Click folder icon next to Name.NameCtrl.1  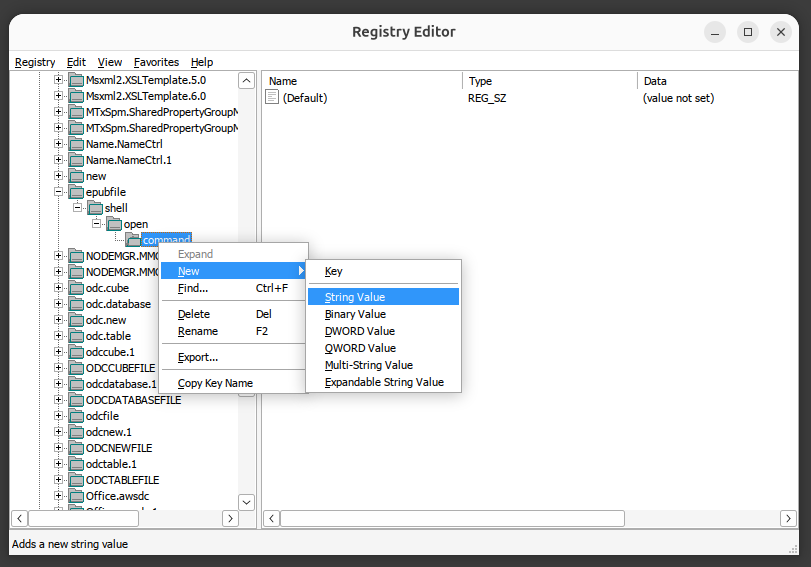[76, 160]
